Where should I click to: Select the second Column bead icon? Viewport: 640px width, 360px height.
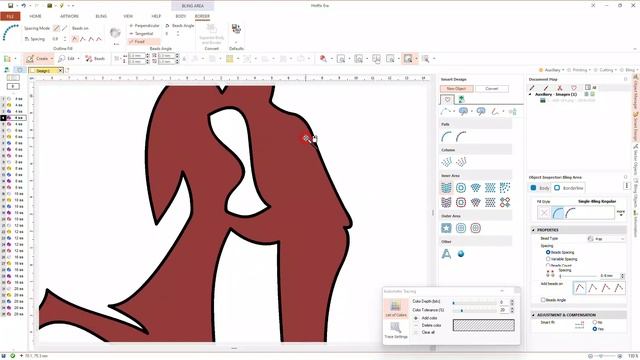[x=461, y=162]
